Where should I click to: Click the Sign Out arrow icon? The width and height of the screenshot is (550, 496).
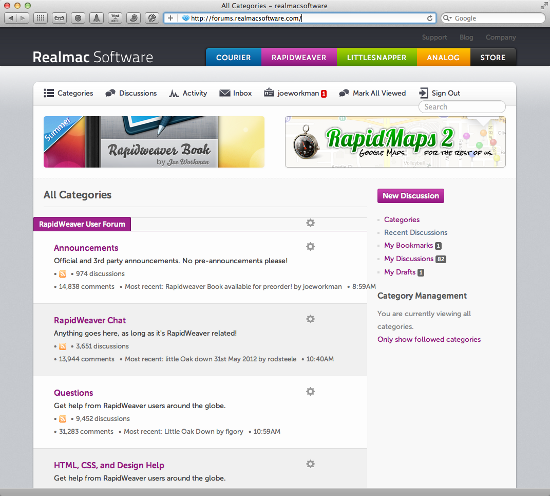point(423,93)
